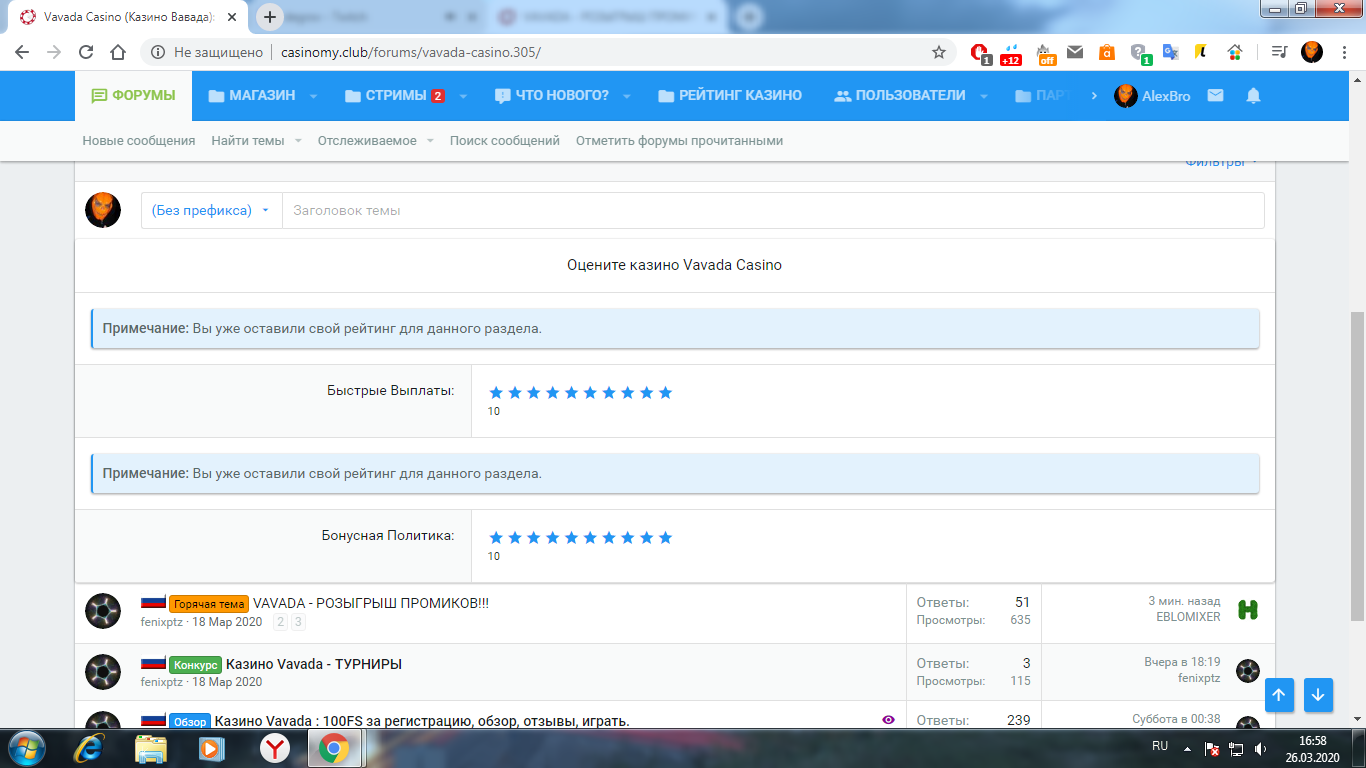Image resolution: width=1366 pixels, height=768 pixels.
Task: Open the ФОРУМЫ navigation tab
Action: (x=133, y=96)
